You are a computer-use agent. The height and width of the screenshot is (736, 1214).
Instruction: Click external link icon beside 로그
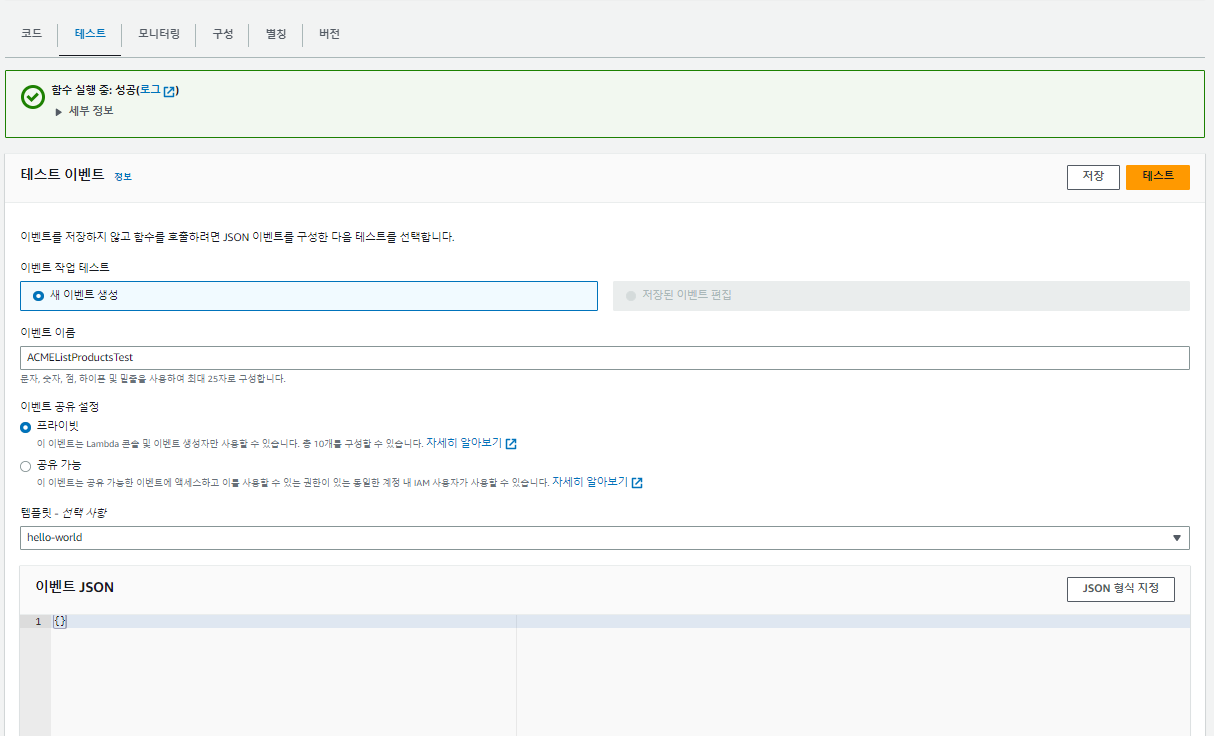(170, 91)
